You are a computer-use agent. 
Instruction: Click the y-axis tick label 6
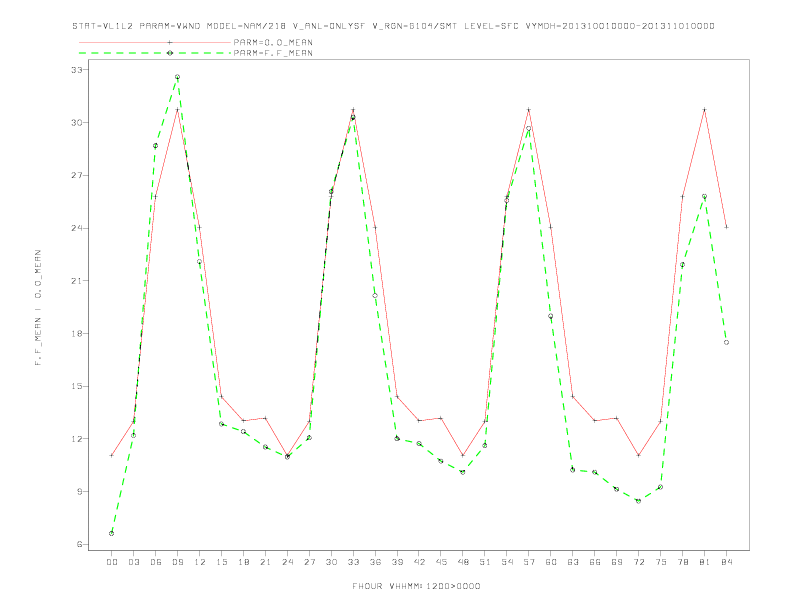point(79,544)
